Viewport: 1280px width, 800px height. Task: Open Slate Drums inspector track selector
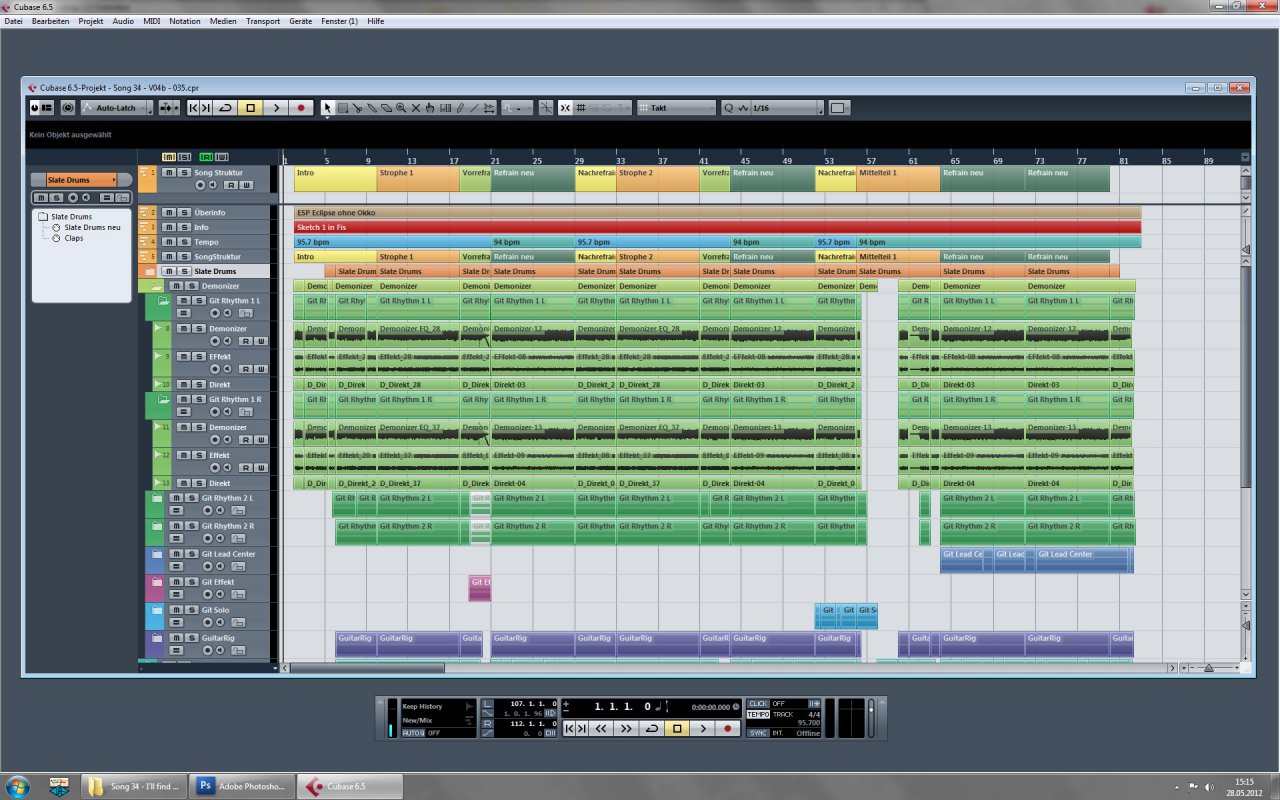point(81,180)
